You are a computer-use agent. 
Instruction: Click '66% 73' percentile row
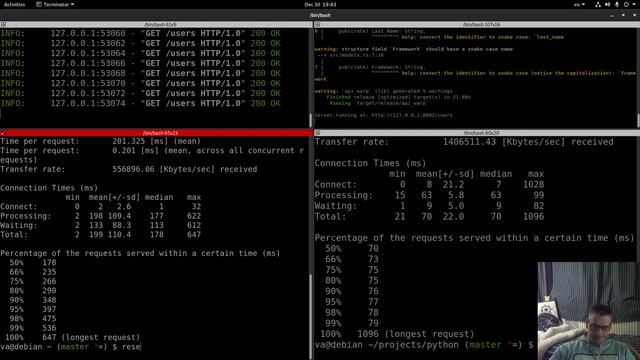click(352, 259)
